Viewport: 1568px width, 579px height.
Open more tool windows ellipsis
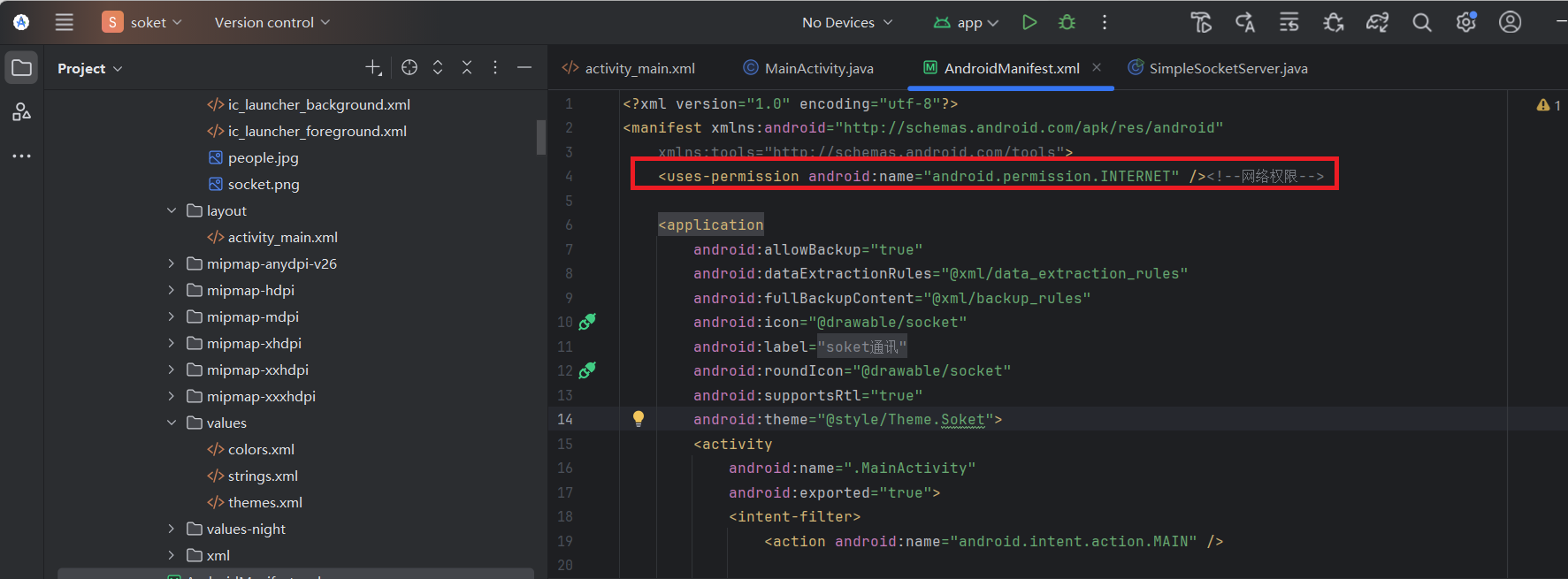[22, 156]
